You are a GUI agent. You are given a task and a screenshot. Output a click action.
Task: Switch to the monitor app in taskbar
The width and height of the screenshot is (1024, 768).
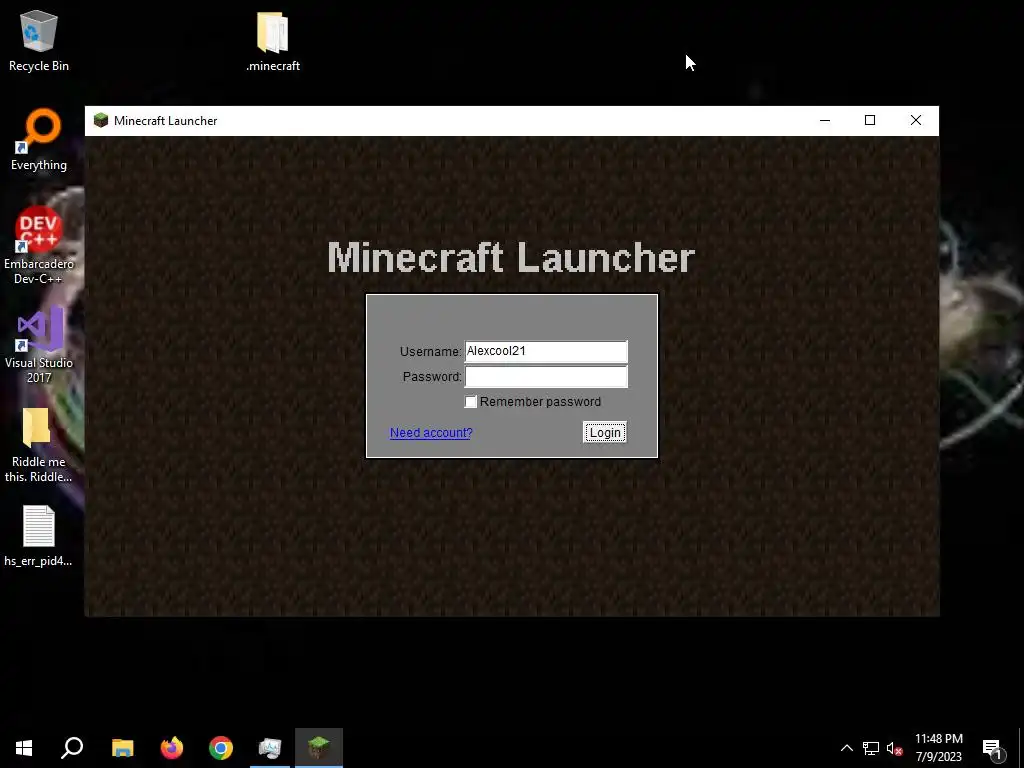click(x=270, y=748)
